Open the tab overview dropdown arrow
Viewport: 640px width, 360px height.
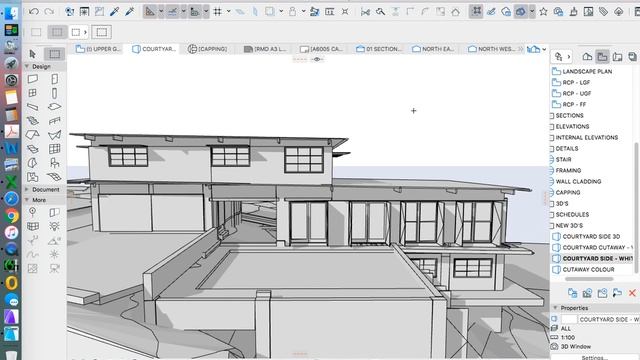[544, 49]
